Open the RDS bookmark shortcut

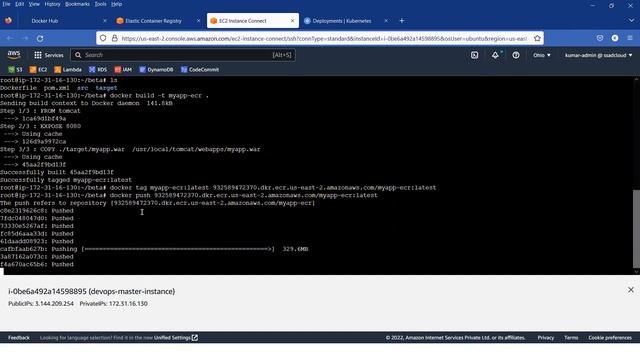tap(98, 70)
